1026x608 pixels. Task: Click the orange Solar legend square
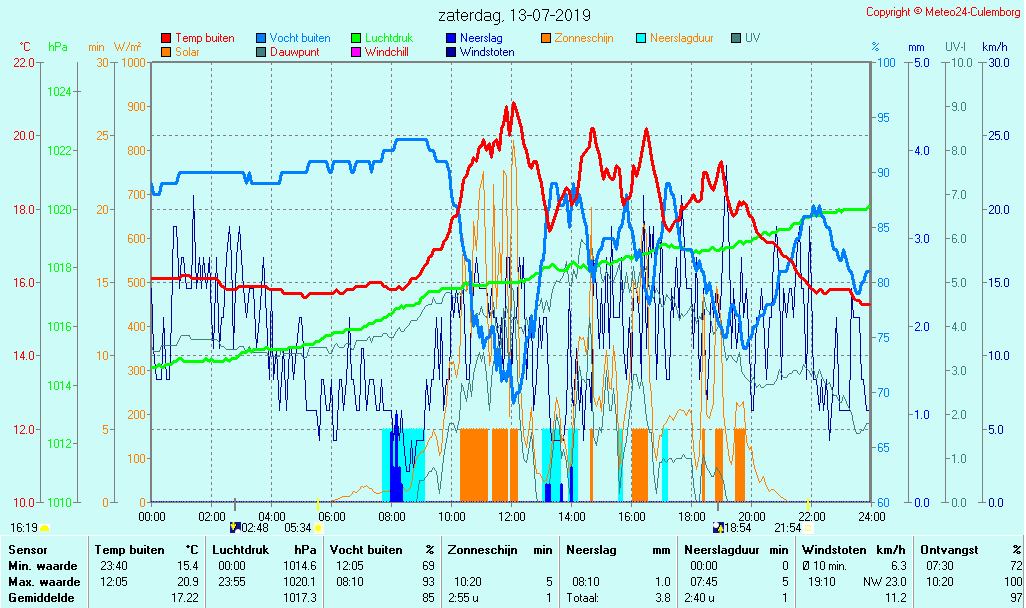point(166,52)
